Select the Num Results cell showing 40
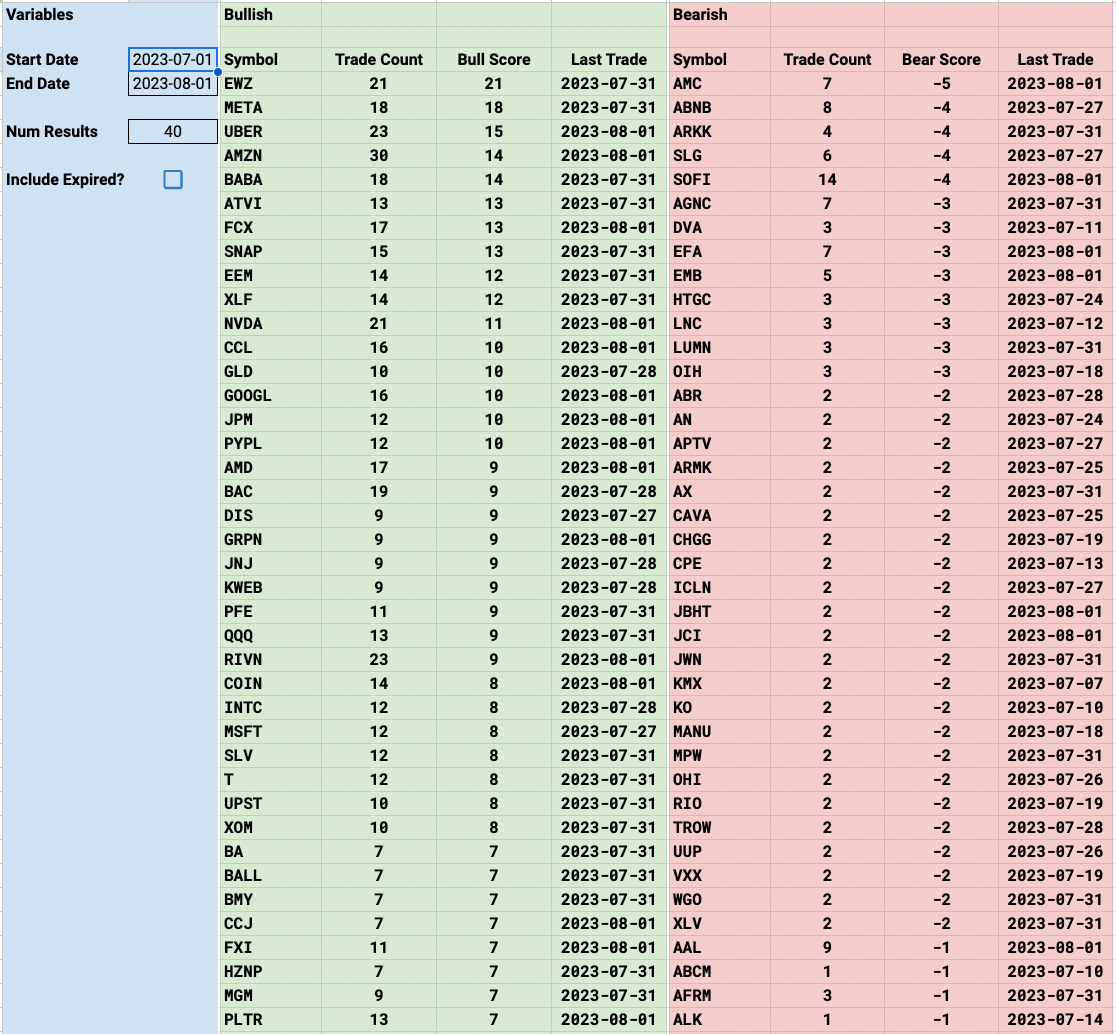The height and width of the screenshot is (1034, 1116). coord(173,132)
